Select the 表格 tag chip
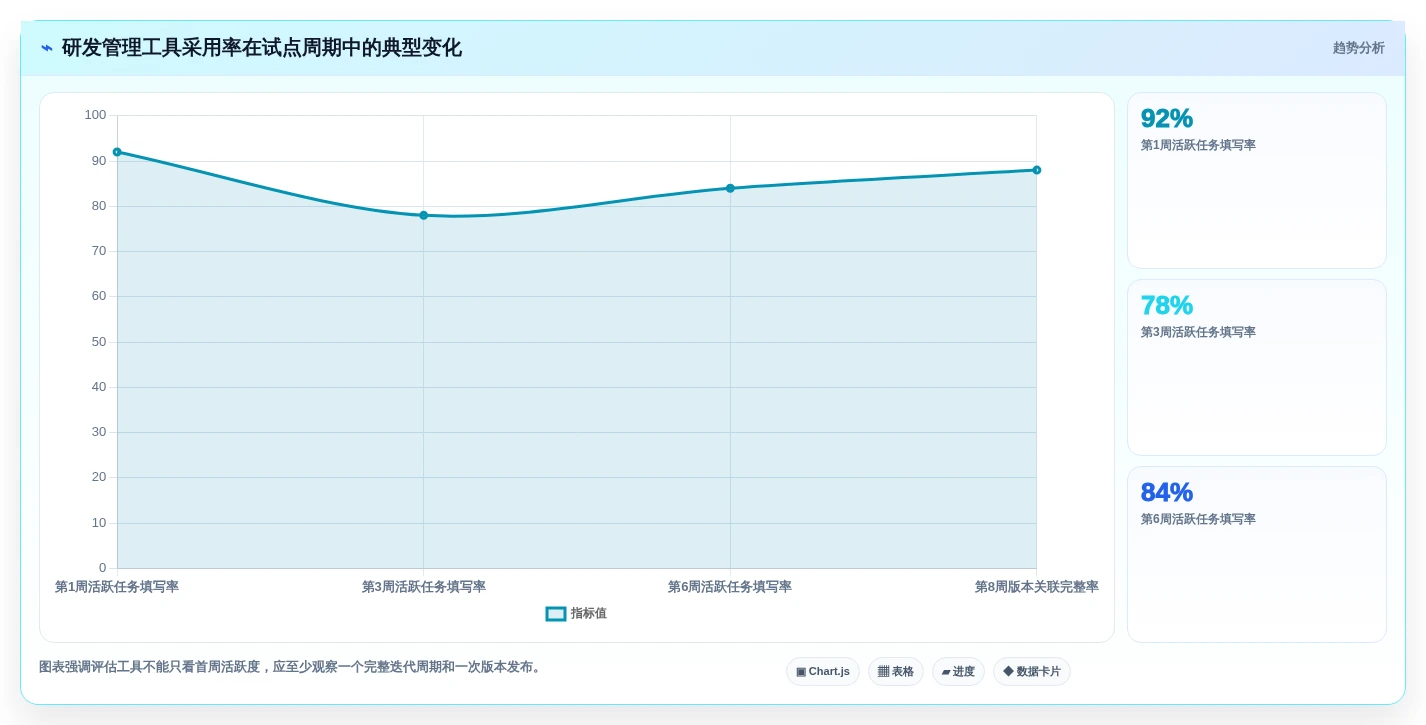Screen dimensions: 1426x725 [896, 672]
